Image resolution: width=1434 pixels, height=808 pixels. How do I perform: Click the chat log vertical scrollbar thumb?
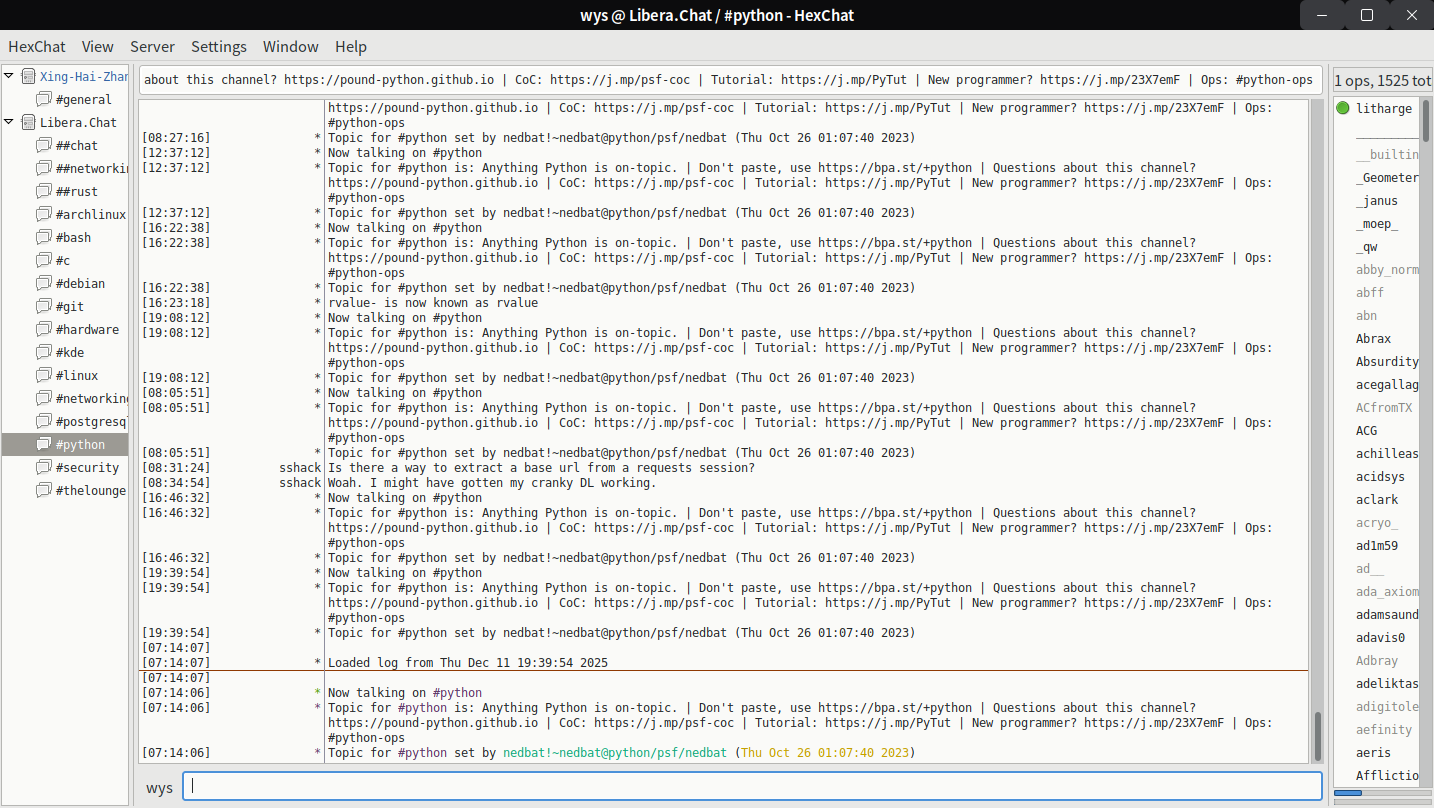(1317, 735)
